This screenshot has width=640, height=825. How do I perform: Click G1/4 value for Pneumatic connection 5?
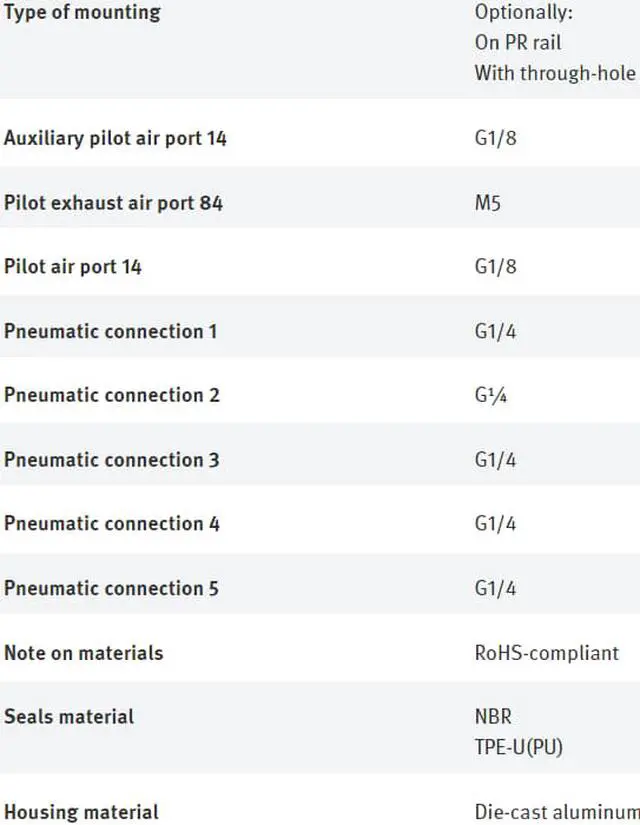[495, 588]
